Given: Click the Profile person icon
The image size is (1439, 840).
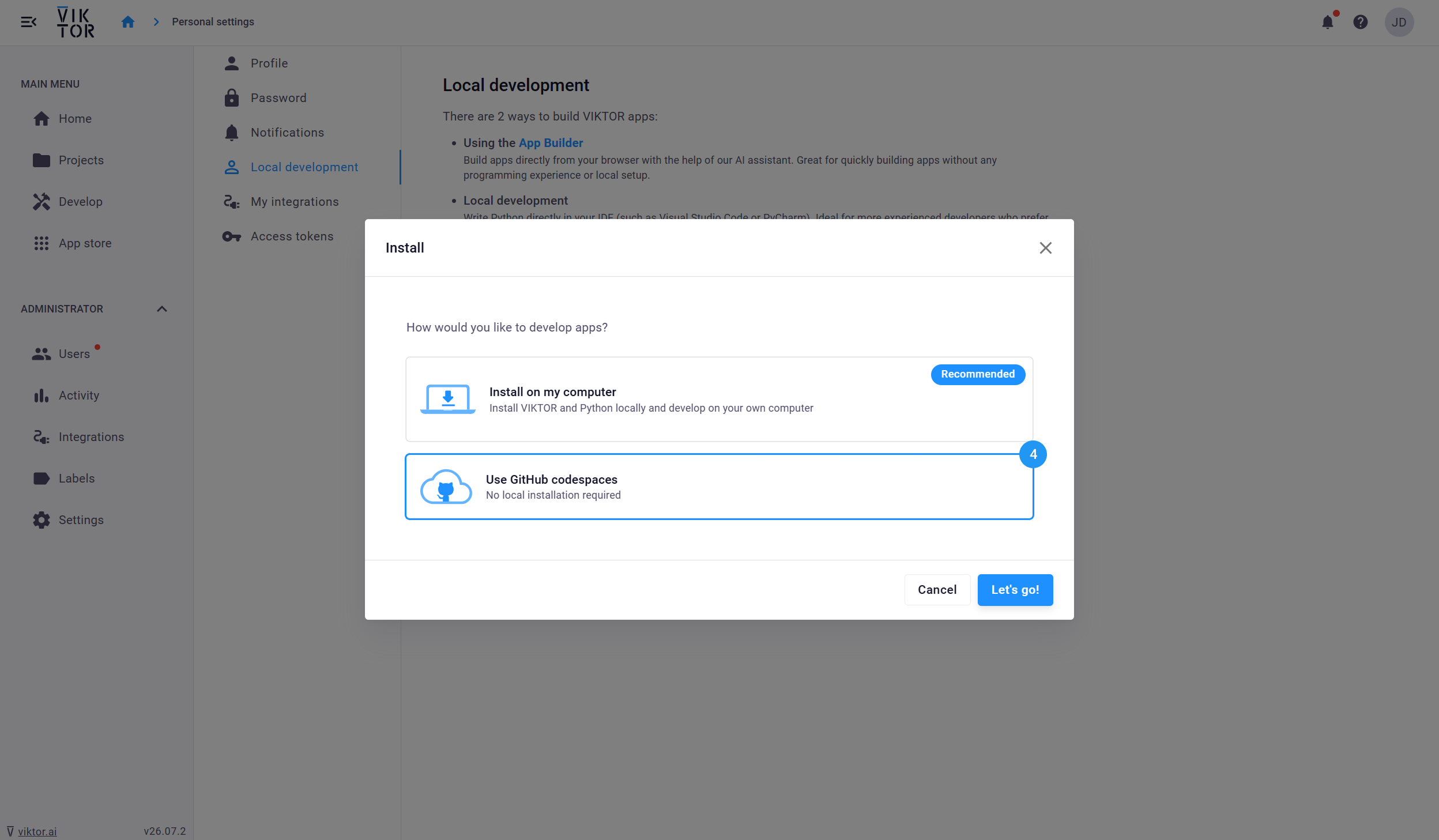Looking at the screenshot, I should tap(232, 63).
